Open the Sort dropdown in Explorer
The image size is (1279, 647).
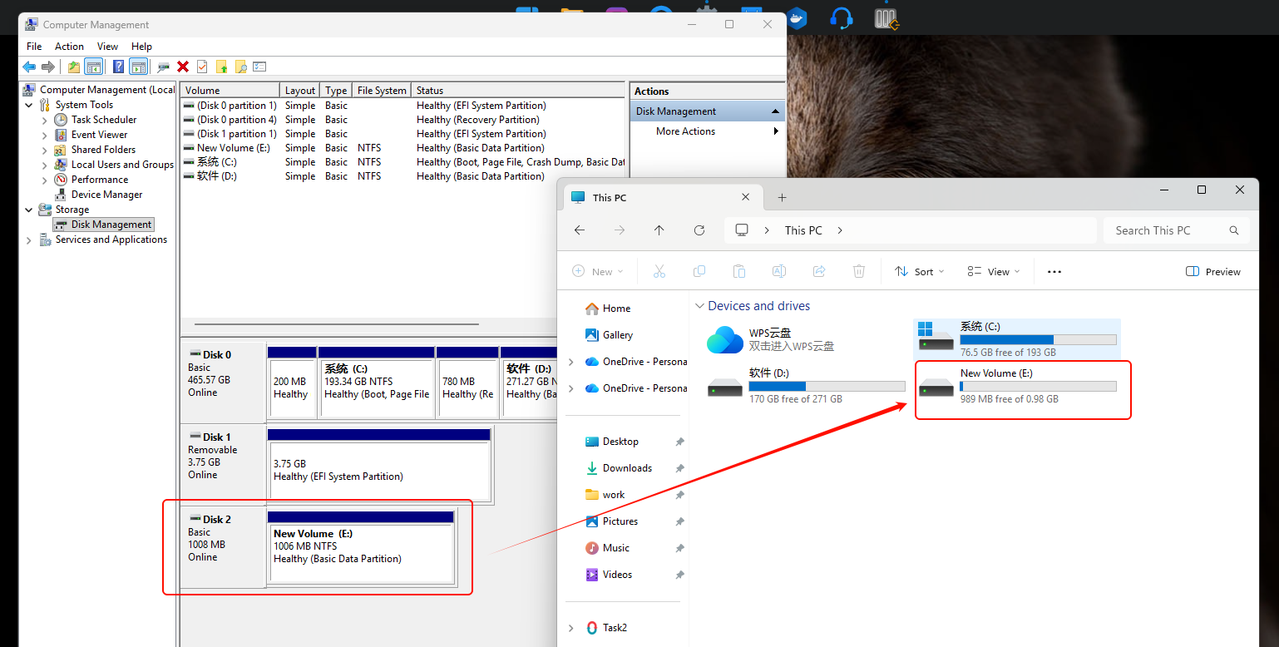[921, 271]
